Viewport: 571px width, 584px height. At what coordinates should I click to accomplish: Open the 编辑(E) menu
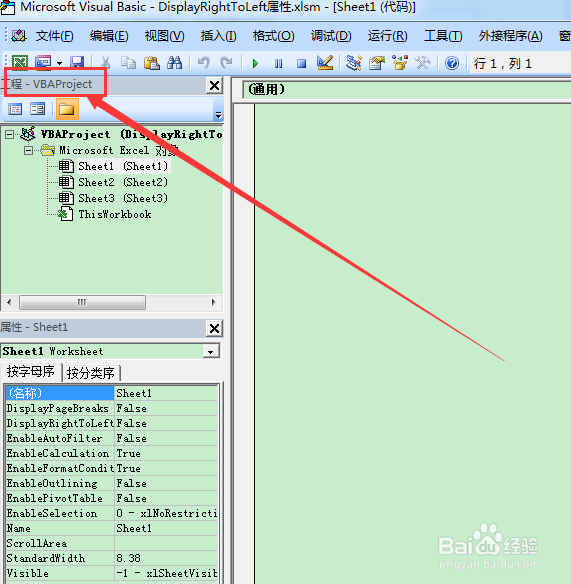pos(109,36)
